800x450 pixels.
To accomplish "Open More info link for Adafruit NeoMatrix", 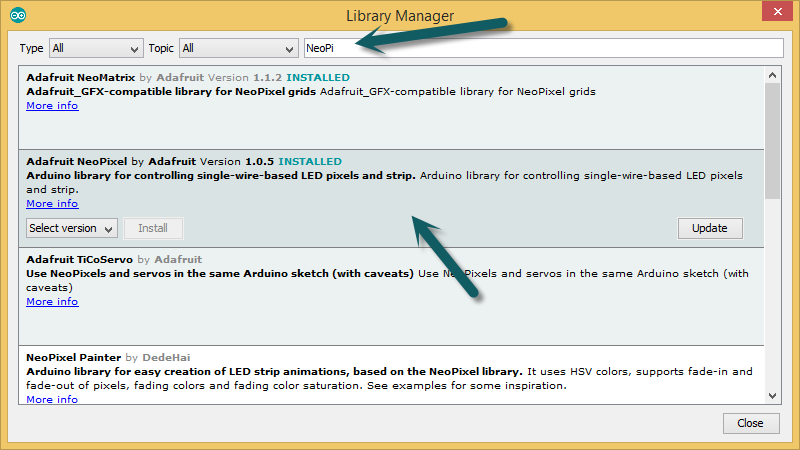I will (x=52, y=106).
